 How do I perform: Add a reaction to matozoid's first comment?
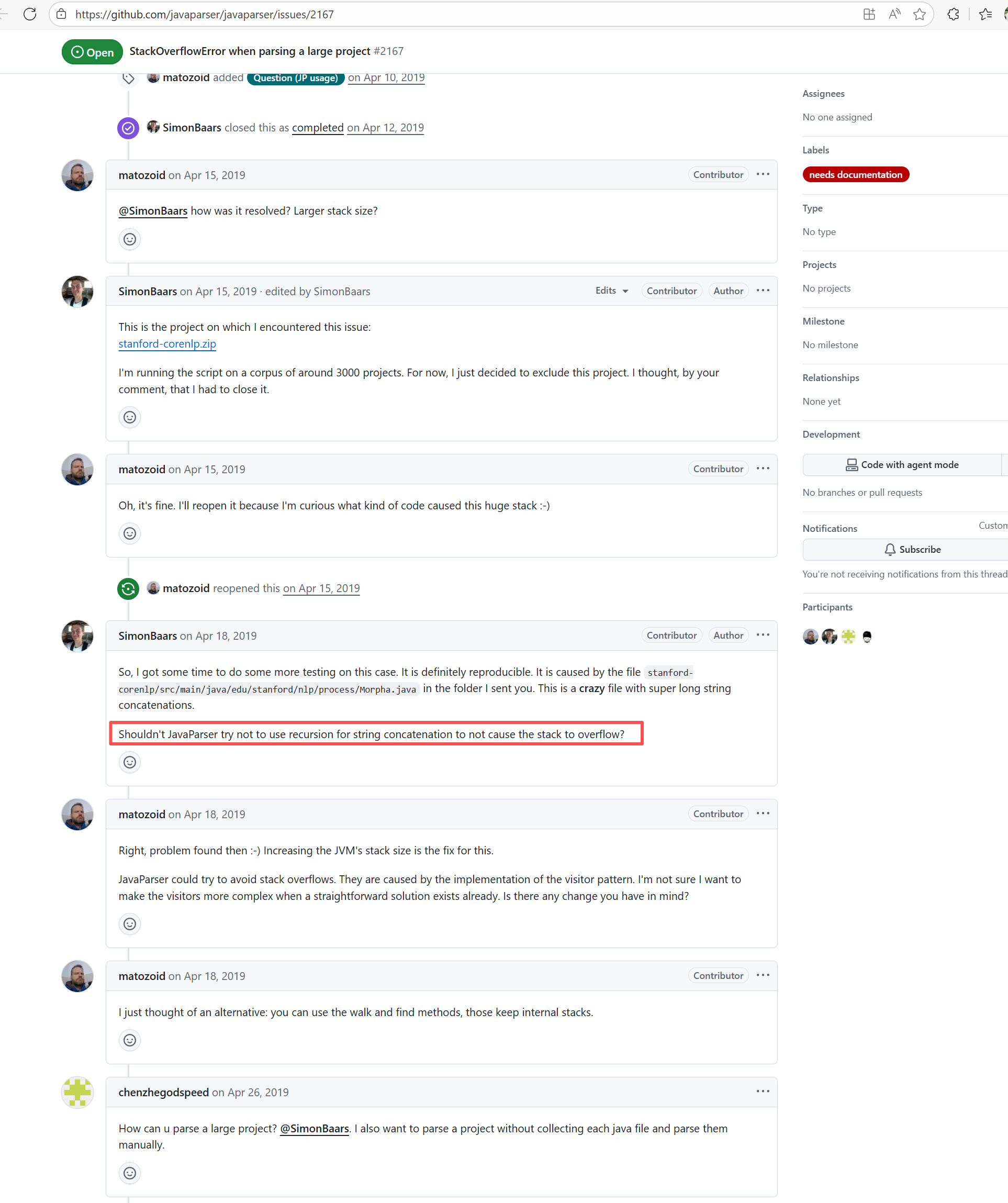(130, 239)
